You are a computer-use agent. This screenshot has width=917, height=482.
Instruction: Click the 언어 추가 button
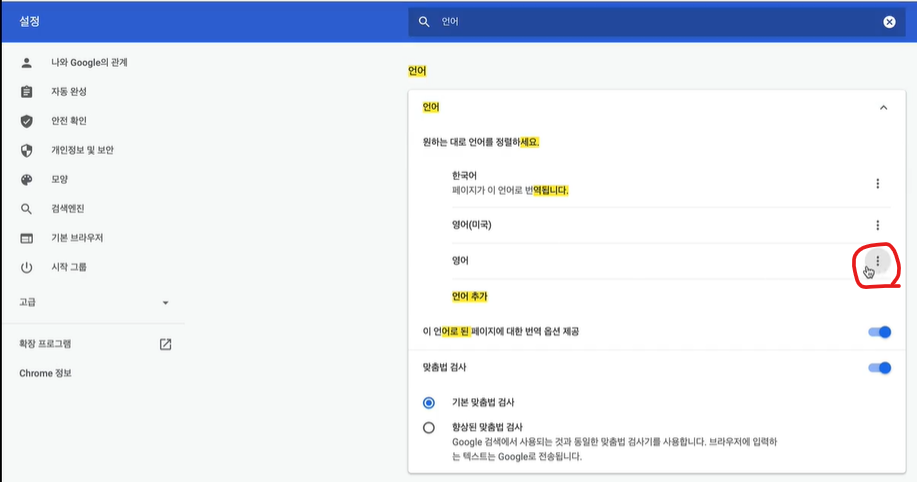point(470,297)
